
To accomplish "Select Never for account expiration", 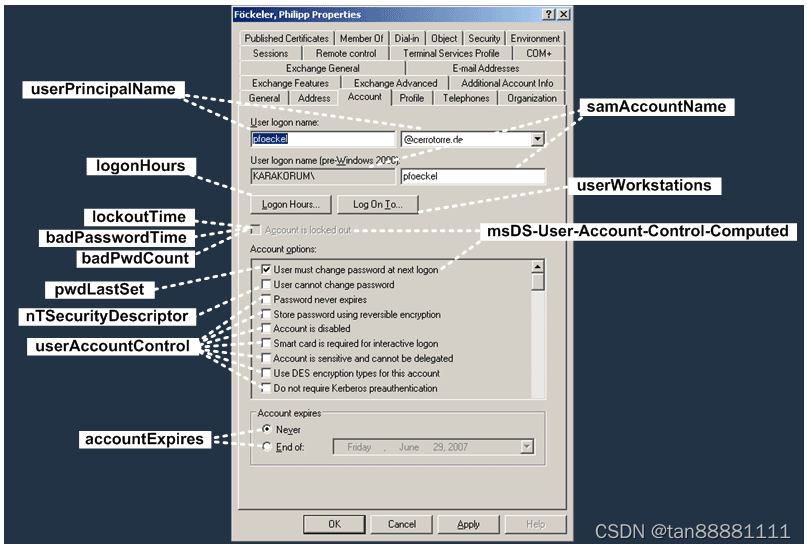I will point(267,429).
